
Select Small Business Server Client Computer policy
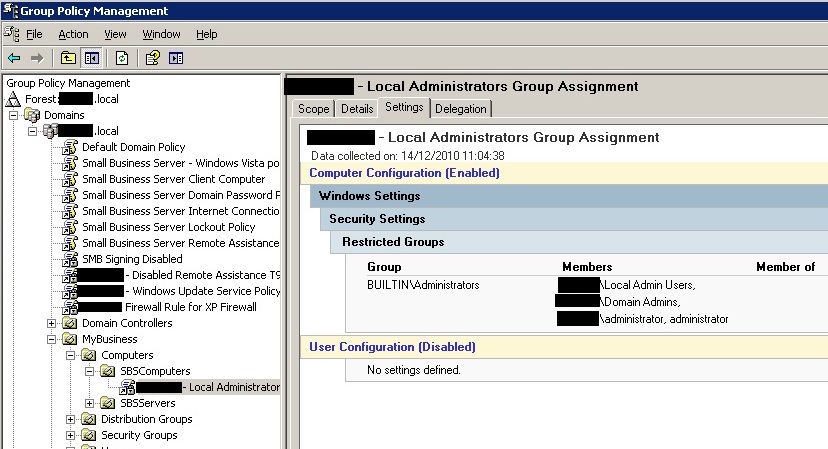(174, 179)
